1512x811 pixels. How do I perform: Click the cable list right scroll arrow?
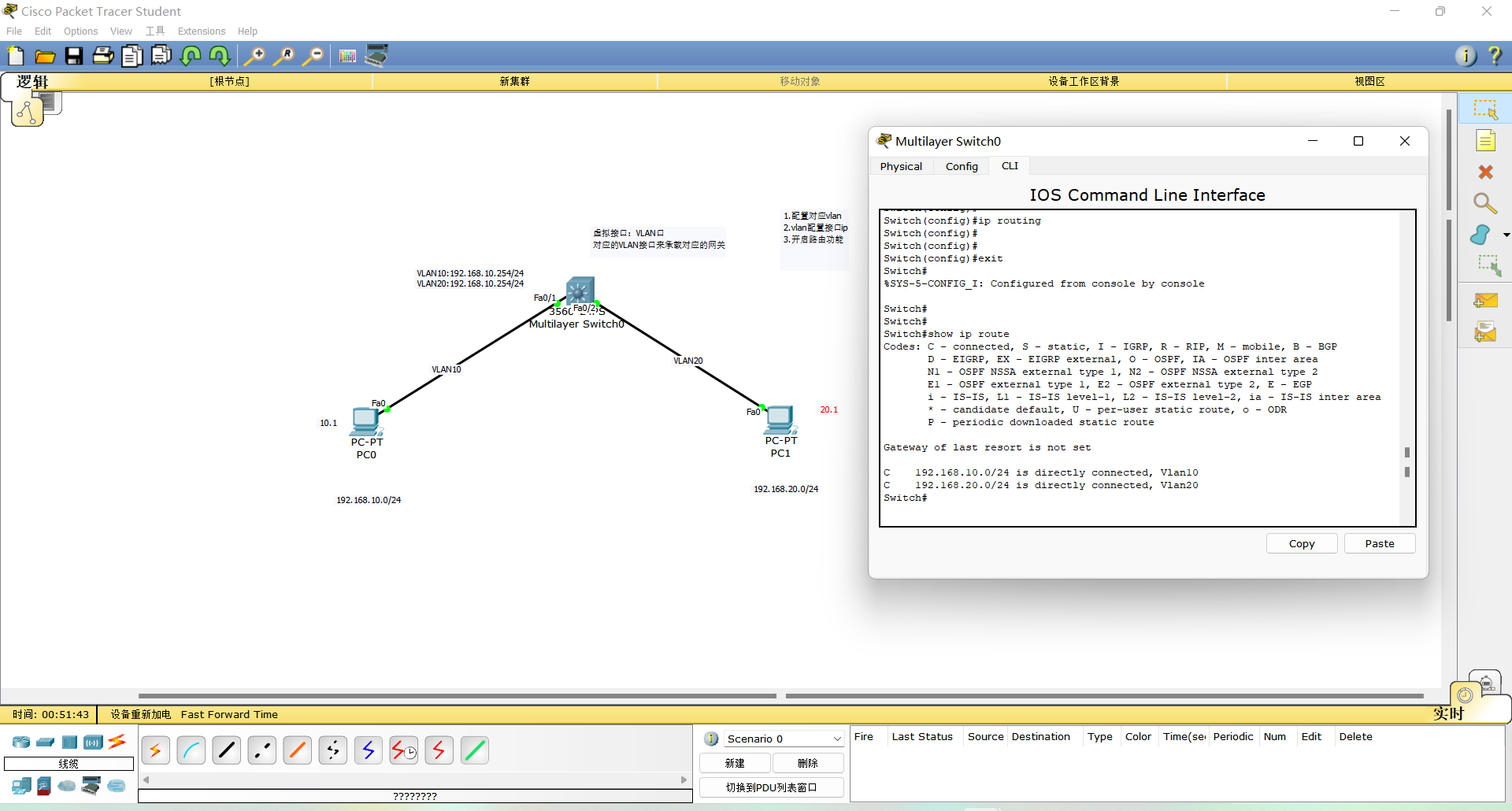click(x=684, y=780)
